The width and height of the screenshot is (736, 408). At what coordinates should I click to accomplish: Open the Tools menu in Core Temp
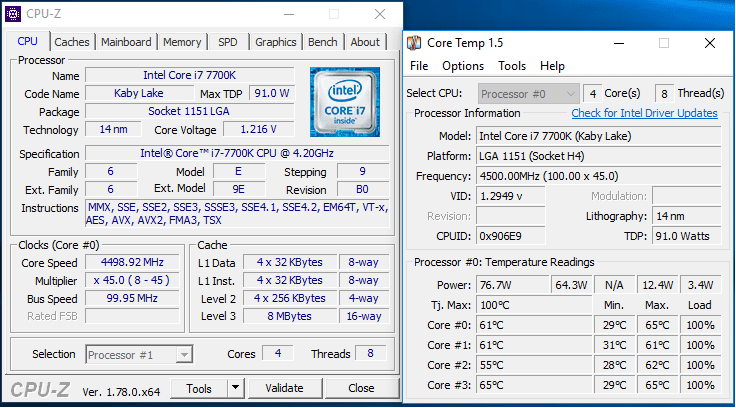click(512, 66)
